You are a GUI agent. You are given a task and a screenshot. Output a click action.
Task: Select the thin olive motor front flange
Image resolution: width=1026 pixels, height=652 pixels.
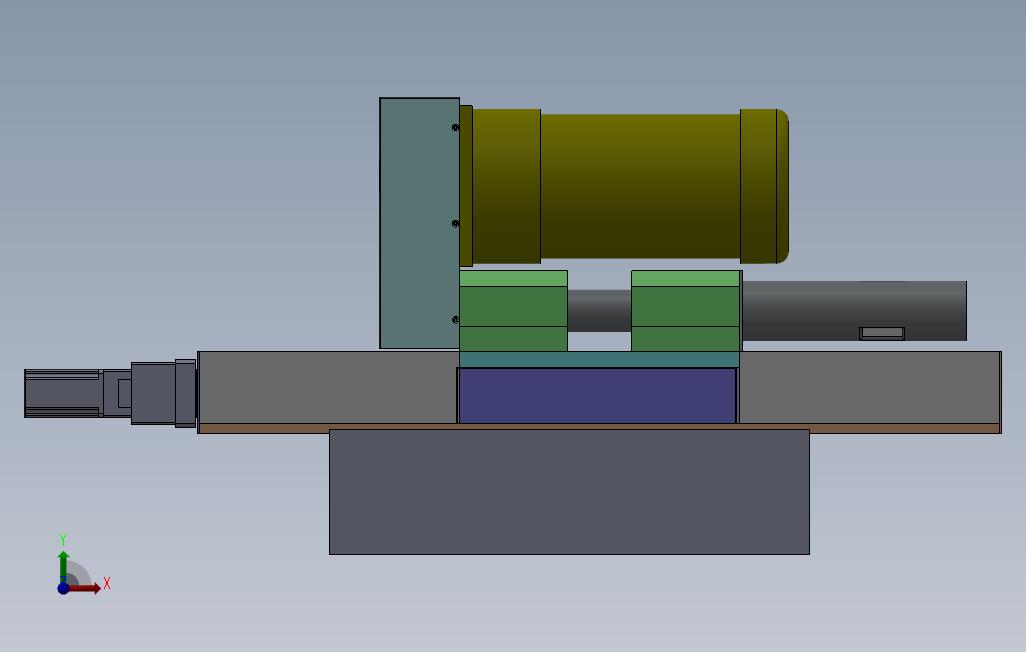tap(466, 186)
